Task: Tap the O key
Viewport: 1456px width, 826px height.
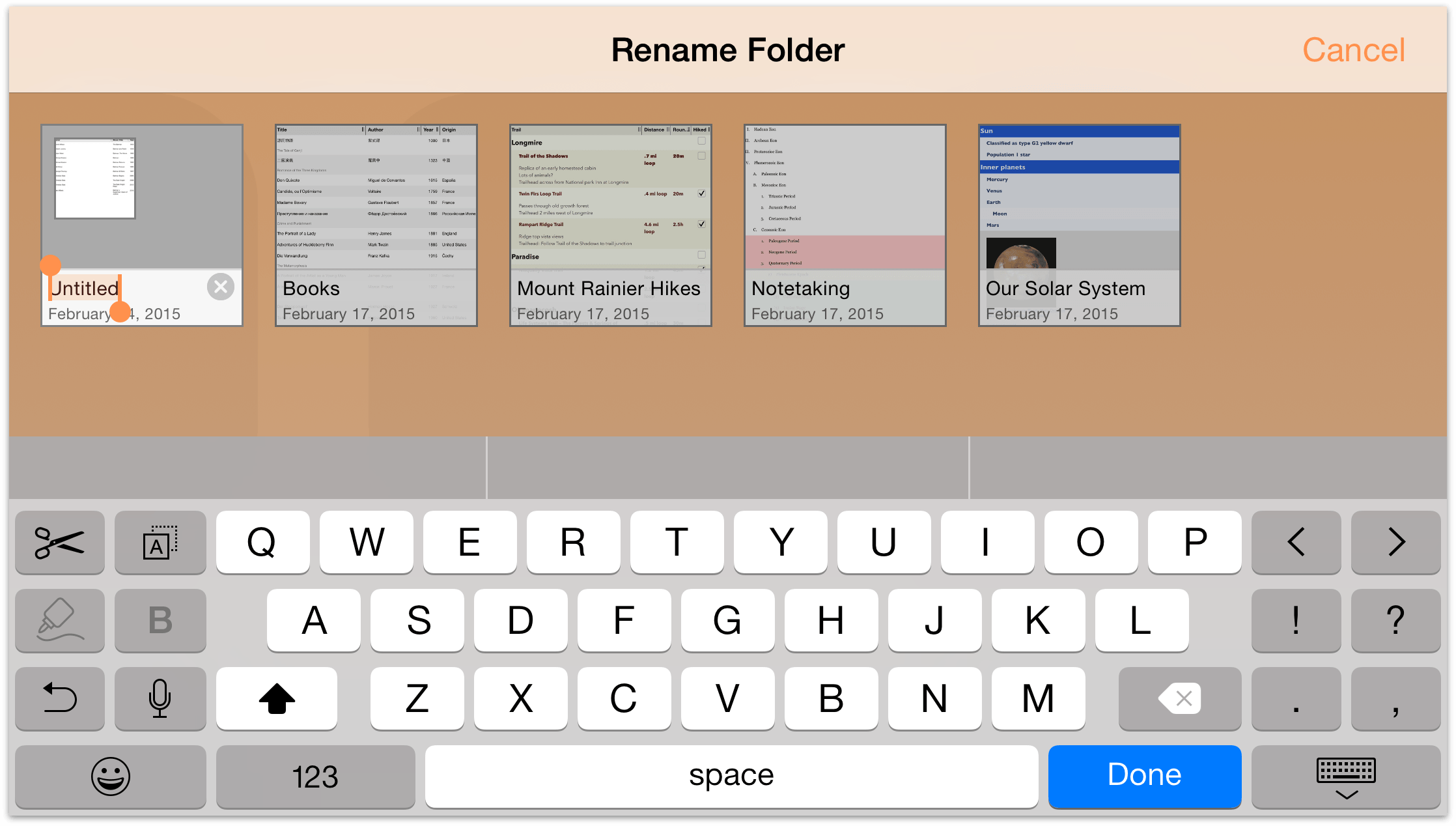Action: [x=1091, y=542]
